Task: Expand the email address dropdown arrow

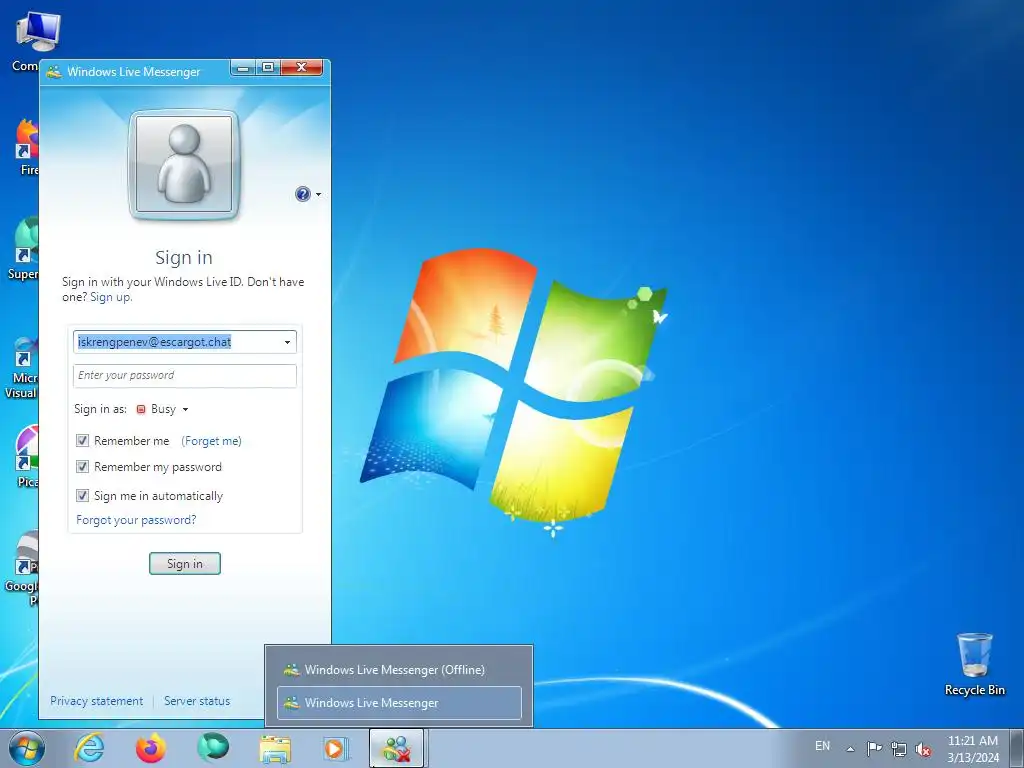Action: click(287, 342)
